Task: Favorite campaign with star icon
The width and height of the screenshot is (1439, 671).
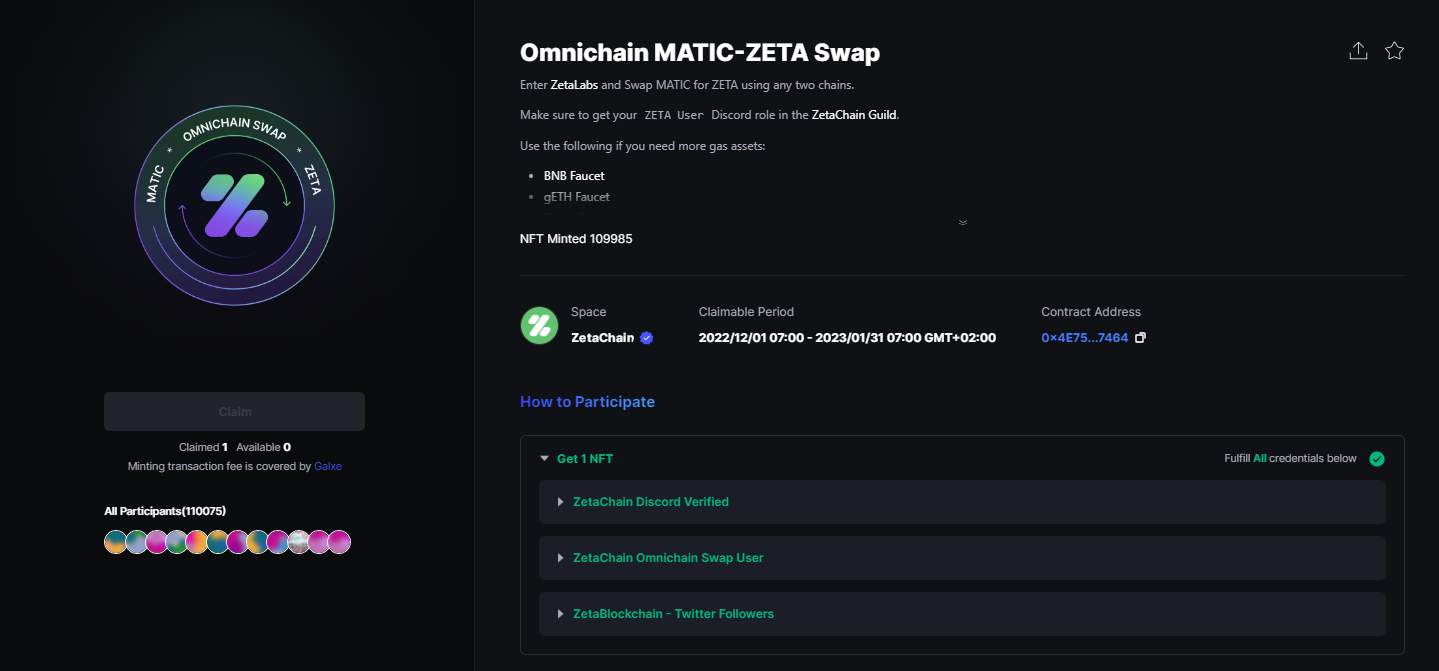Action: coord(1395,51)
